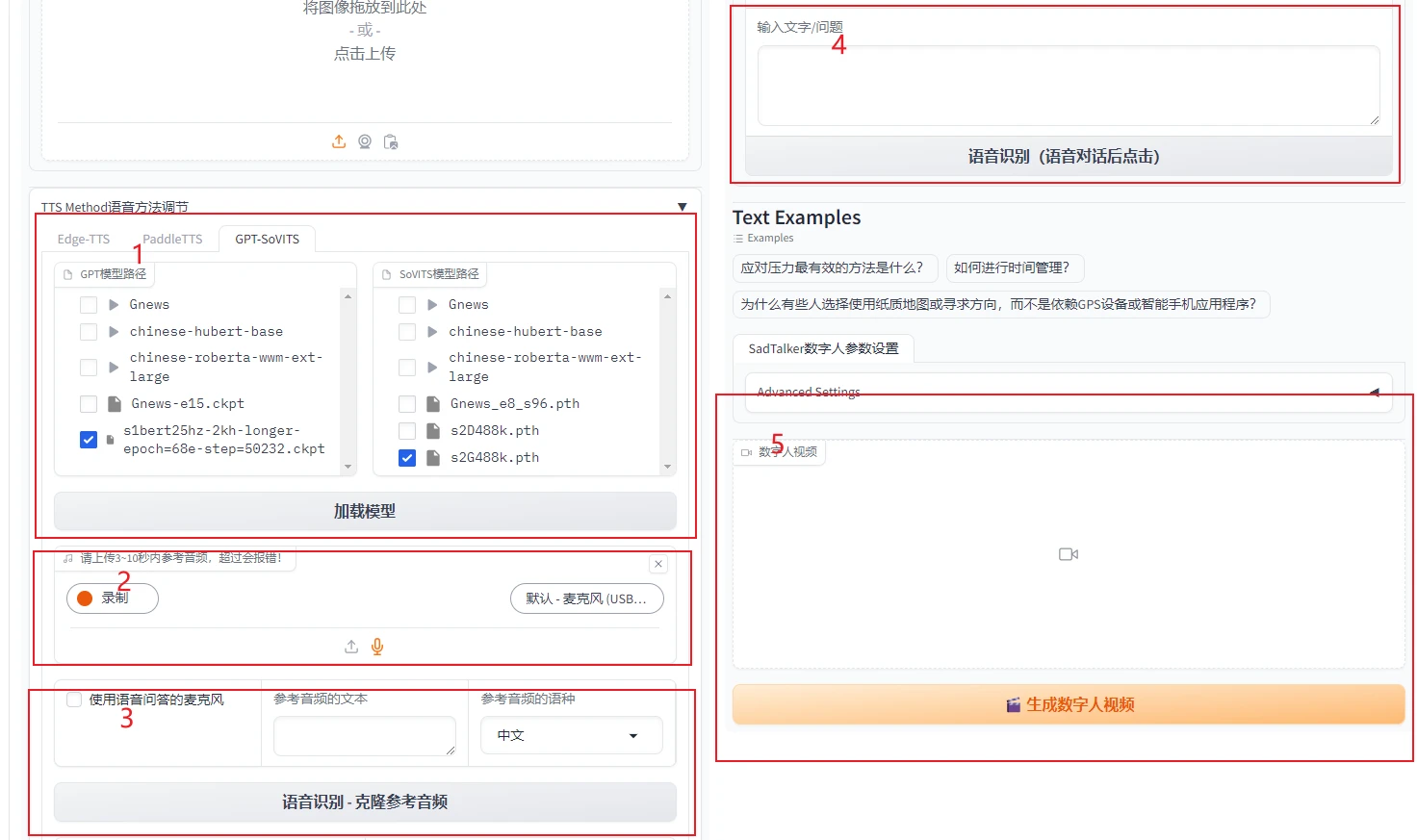Viewport: 1417px width, 840px height.
Task: Click the s1bert25hz ckpt file icon
Action: 110,440
